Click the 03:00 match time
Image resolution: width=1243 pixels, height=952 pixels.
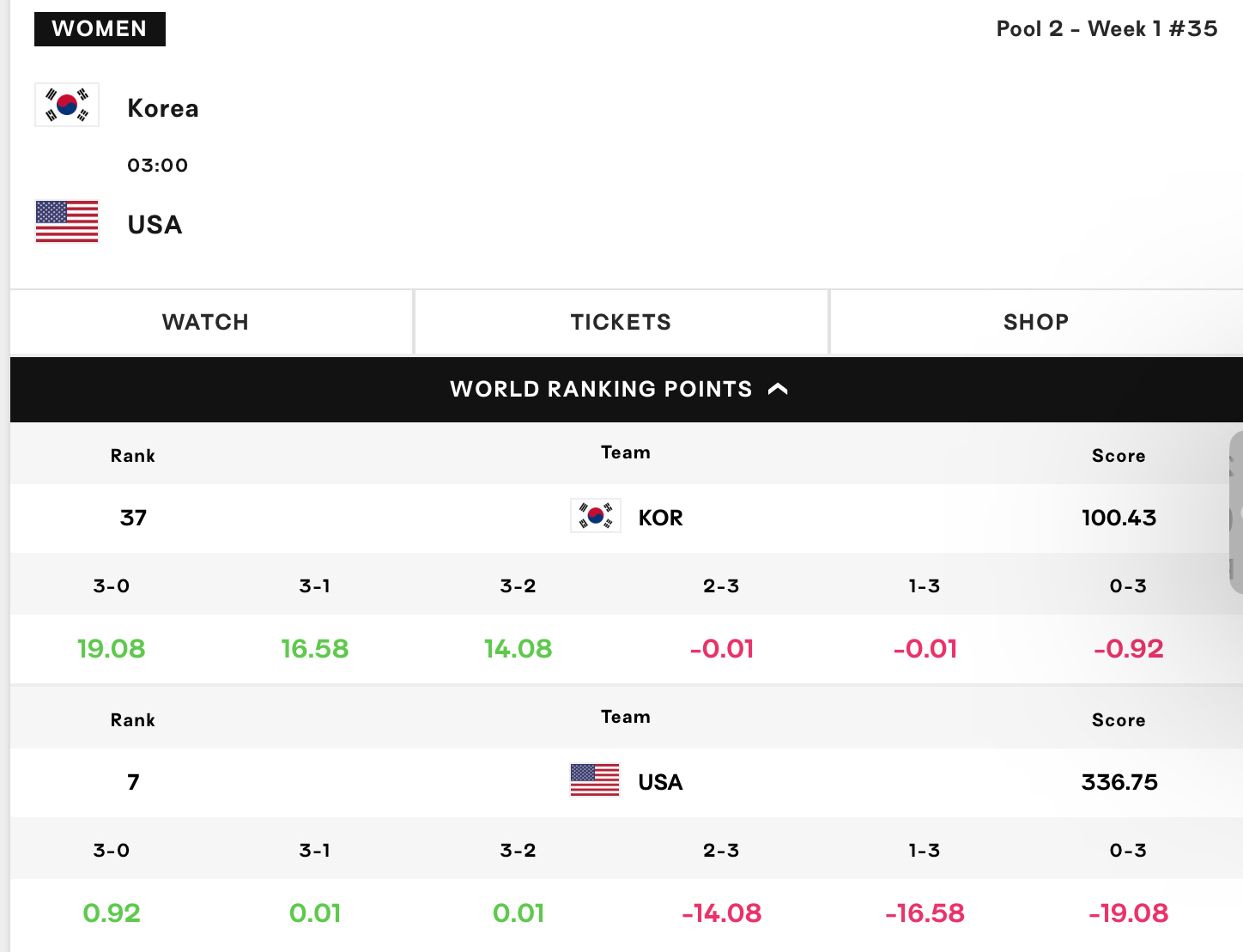(157, 165)
